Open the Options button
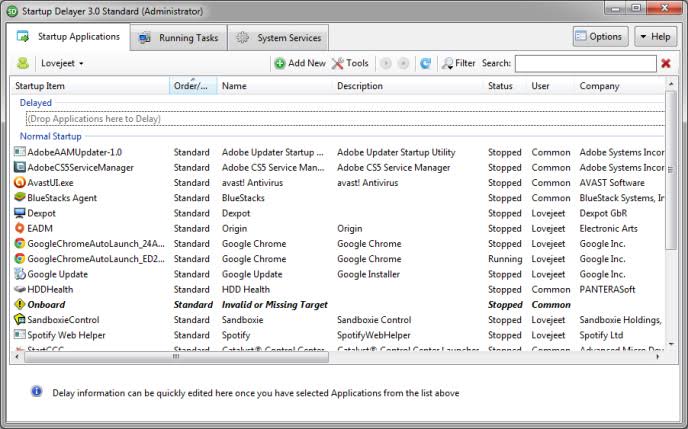The height and width of the screenshot is (429, 688). 600,37
